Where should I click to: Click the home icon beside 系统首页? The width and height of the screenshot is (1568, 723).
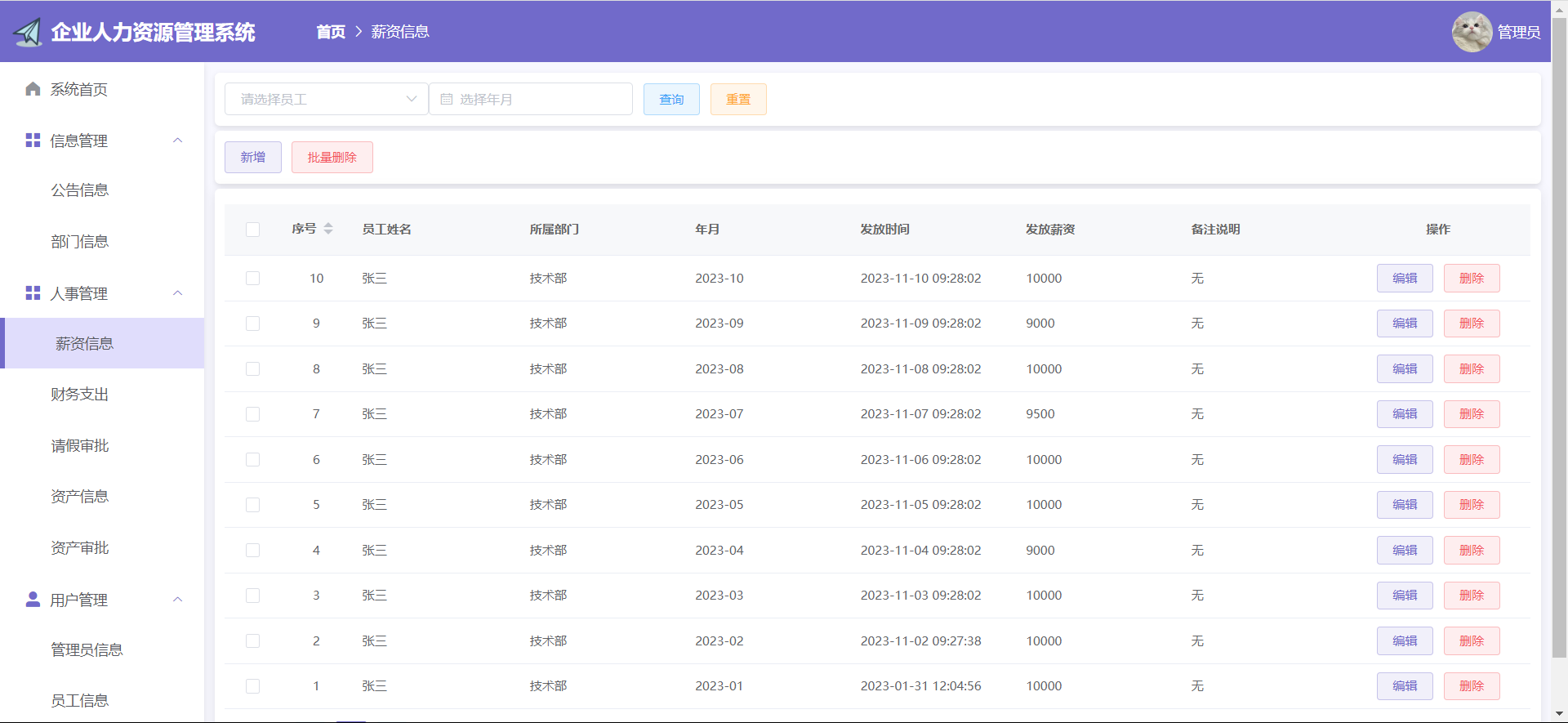point(33,89)
